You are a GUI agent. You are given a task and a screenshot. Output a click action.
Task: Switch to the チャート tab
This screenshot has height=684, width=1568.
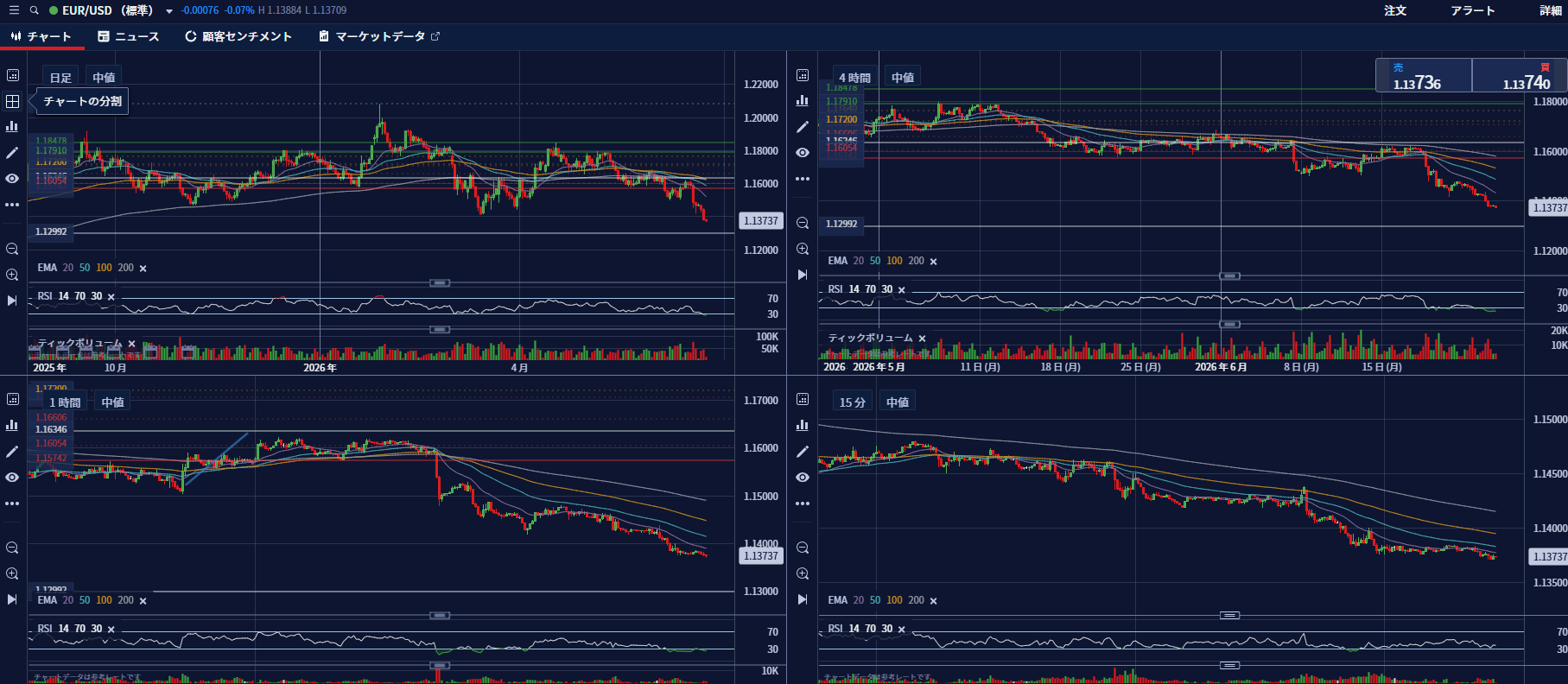[x=41, y=36]
